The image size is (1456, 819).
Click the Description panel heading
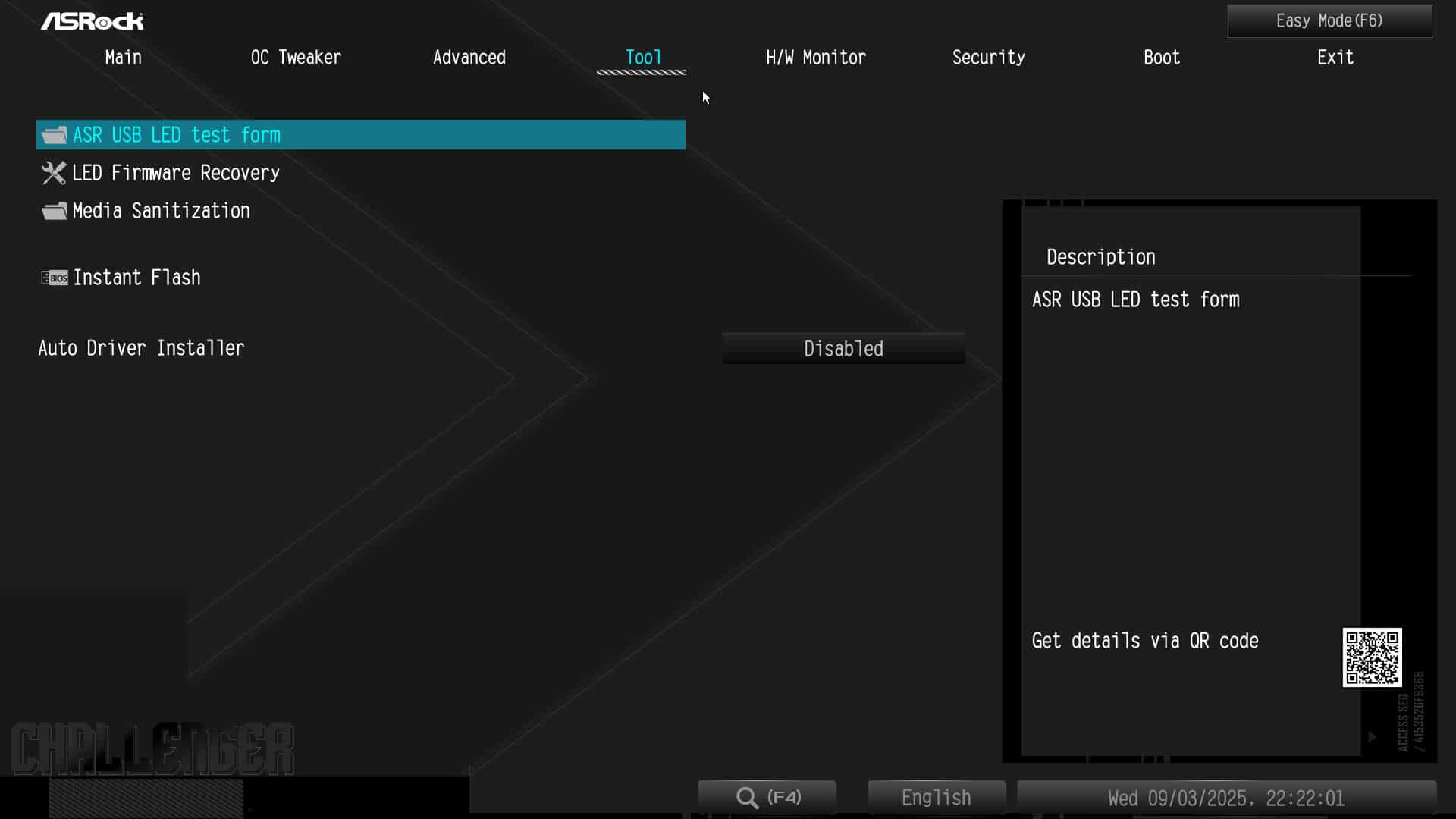(1101, 257)
